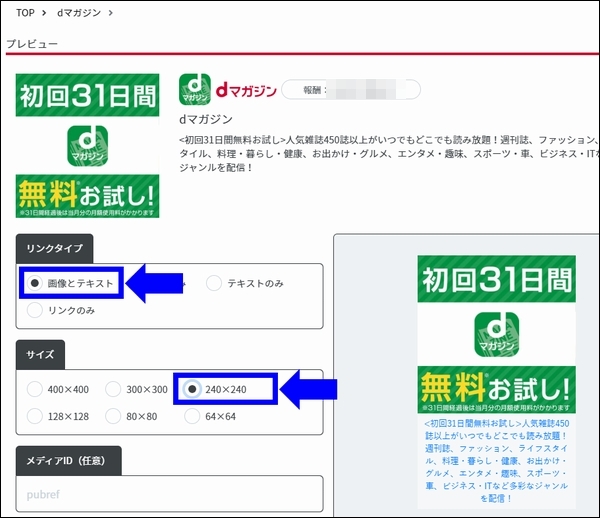Click the 報酬 reward pill
This screenshot has width=600, height=518.
pos(351,90)
